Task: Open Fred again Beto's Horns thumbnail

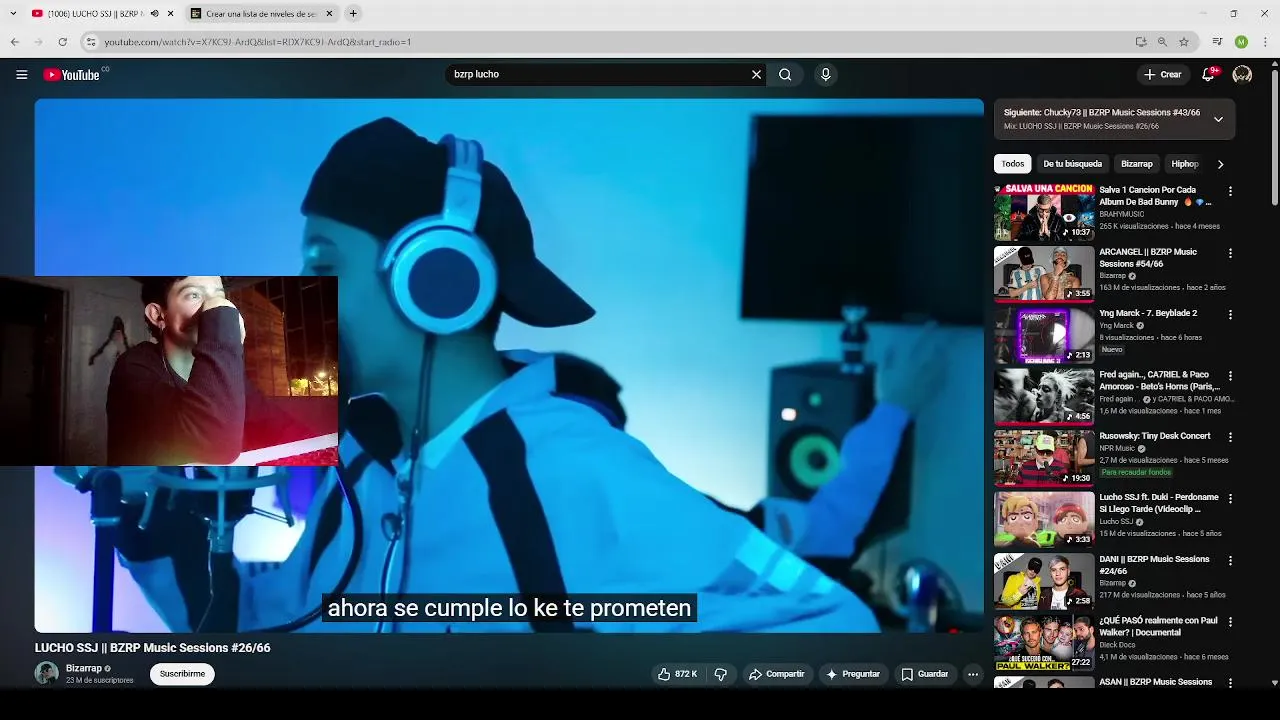Action: 1044,396
